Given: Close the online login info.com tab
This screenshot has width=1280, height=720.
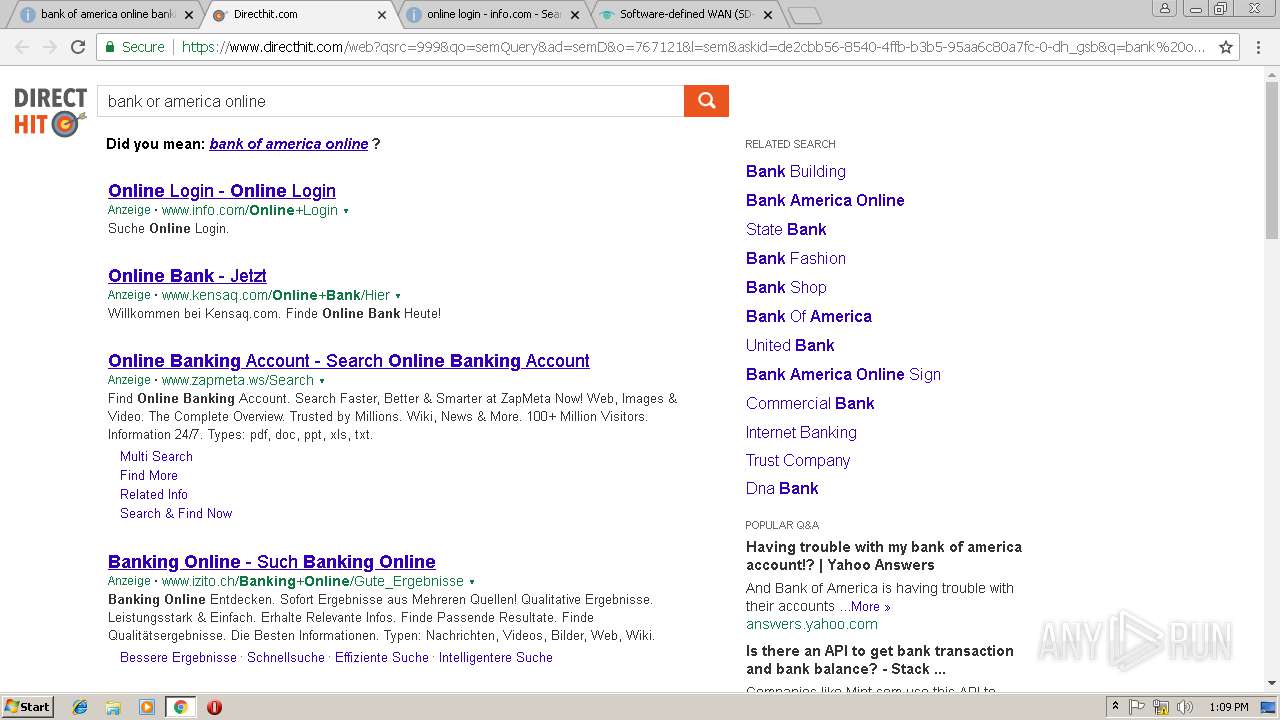Looking at the screenshot, I should (x=575, y=15).
